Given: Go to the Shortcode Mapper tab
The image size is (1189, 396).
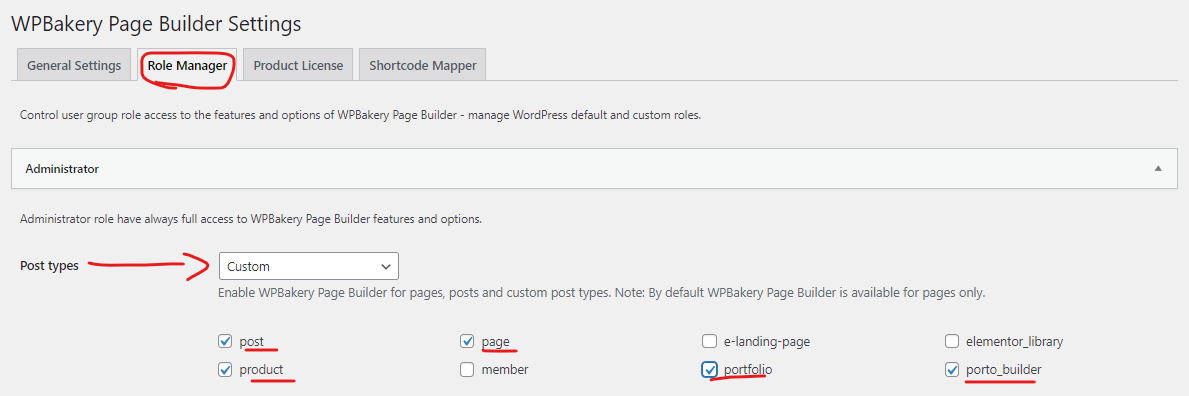Looking at the screenshot, I should [422, 65].
